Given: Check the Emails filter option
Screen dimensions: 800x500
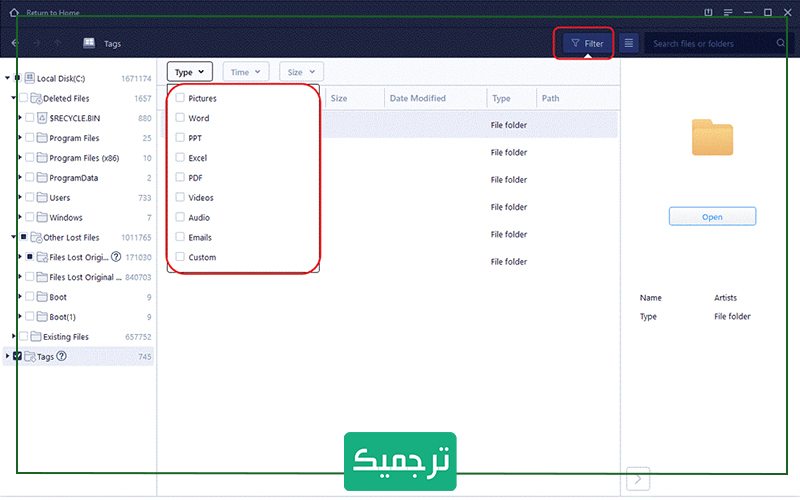Looking at the screenshot, I should click(x=180, y=237).
